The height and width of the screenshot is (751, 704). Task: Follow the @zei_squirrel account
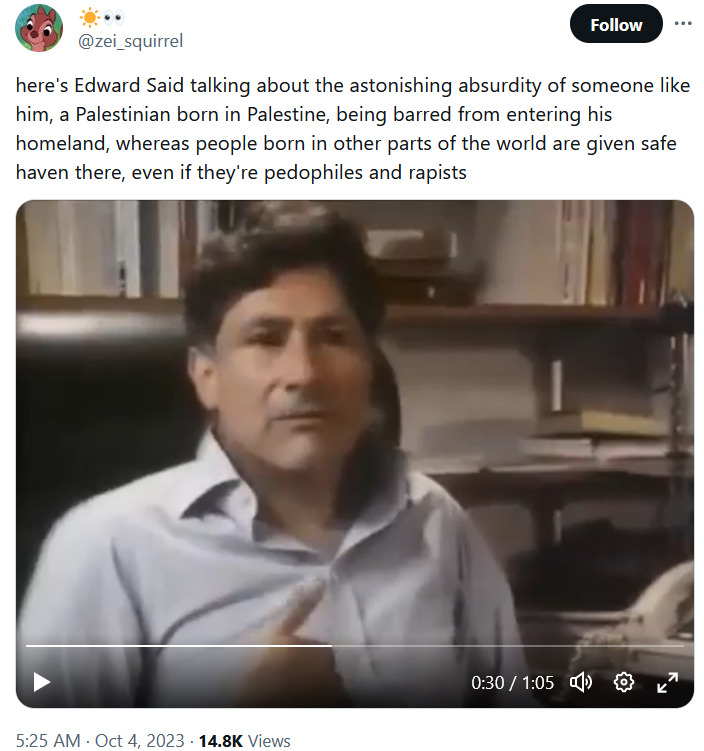[x=616, y=24]
